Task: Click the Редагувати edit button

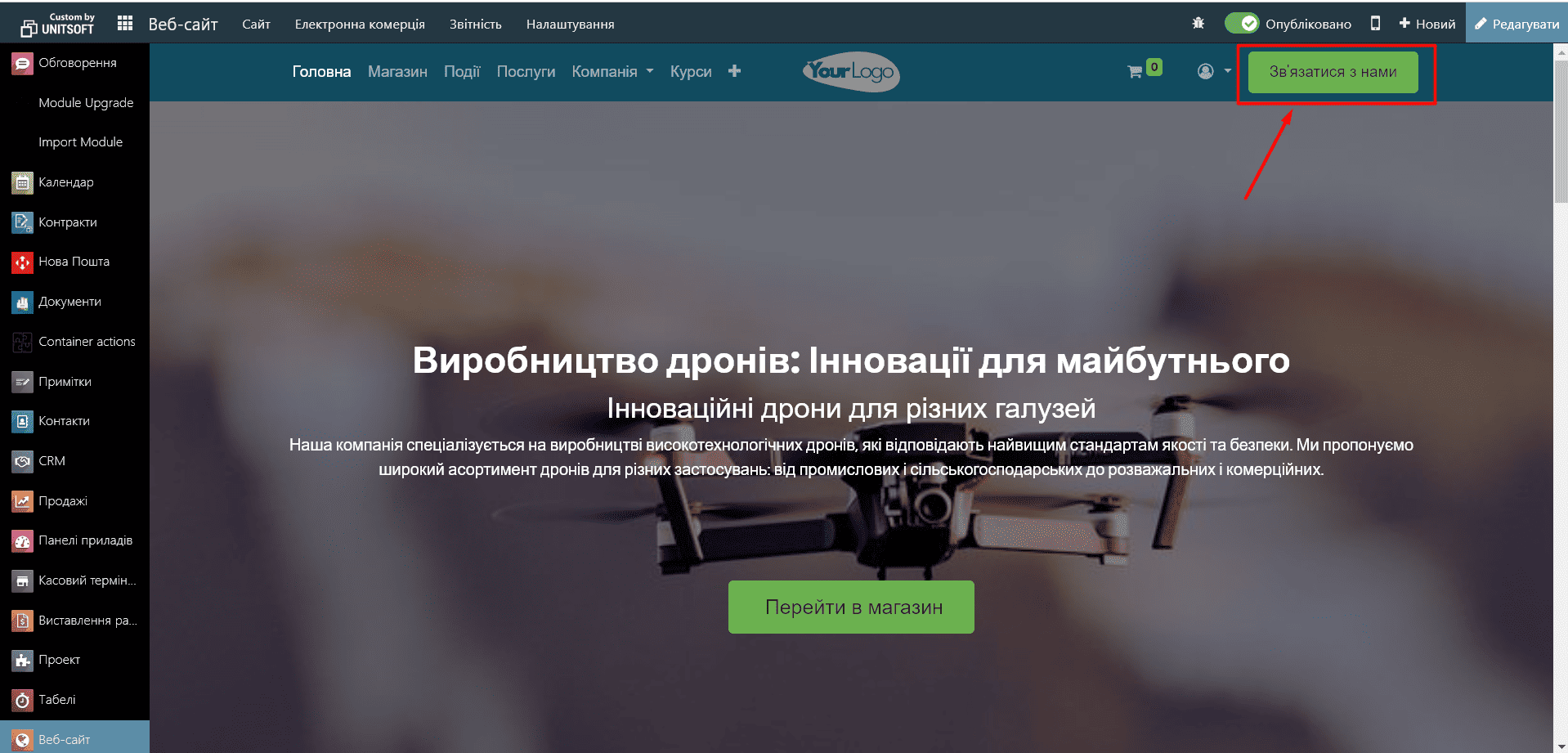Action: point(1516,24)
